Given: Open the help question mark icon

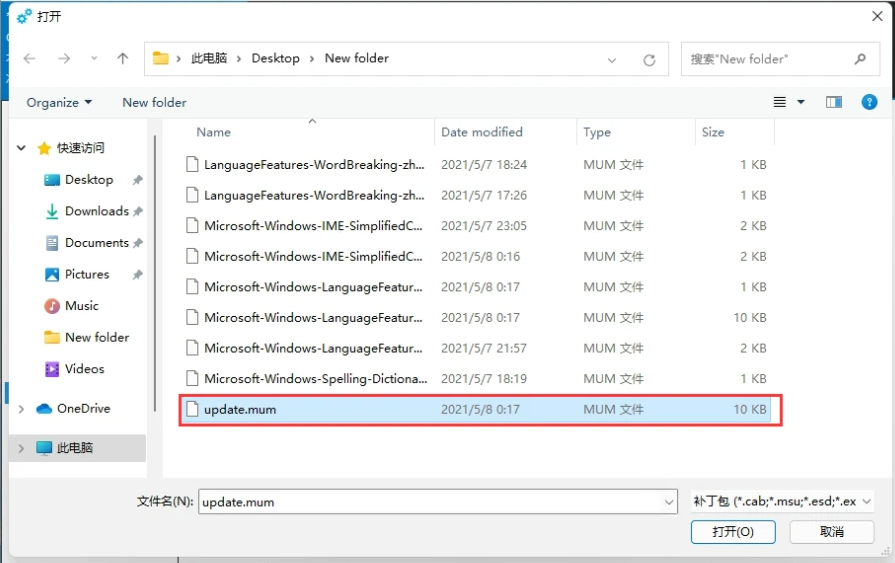Looking at the screenshot, I should tap(869, 102).
